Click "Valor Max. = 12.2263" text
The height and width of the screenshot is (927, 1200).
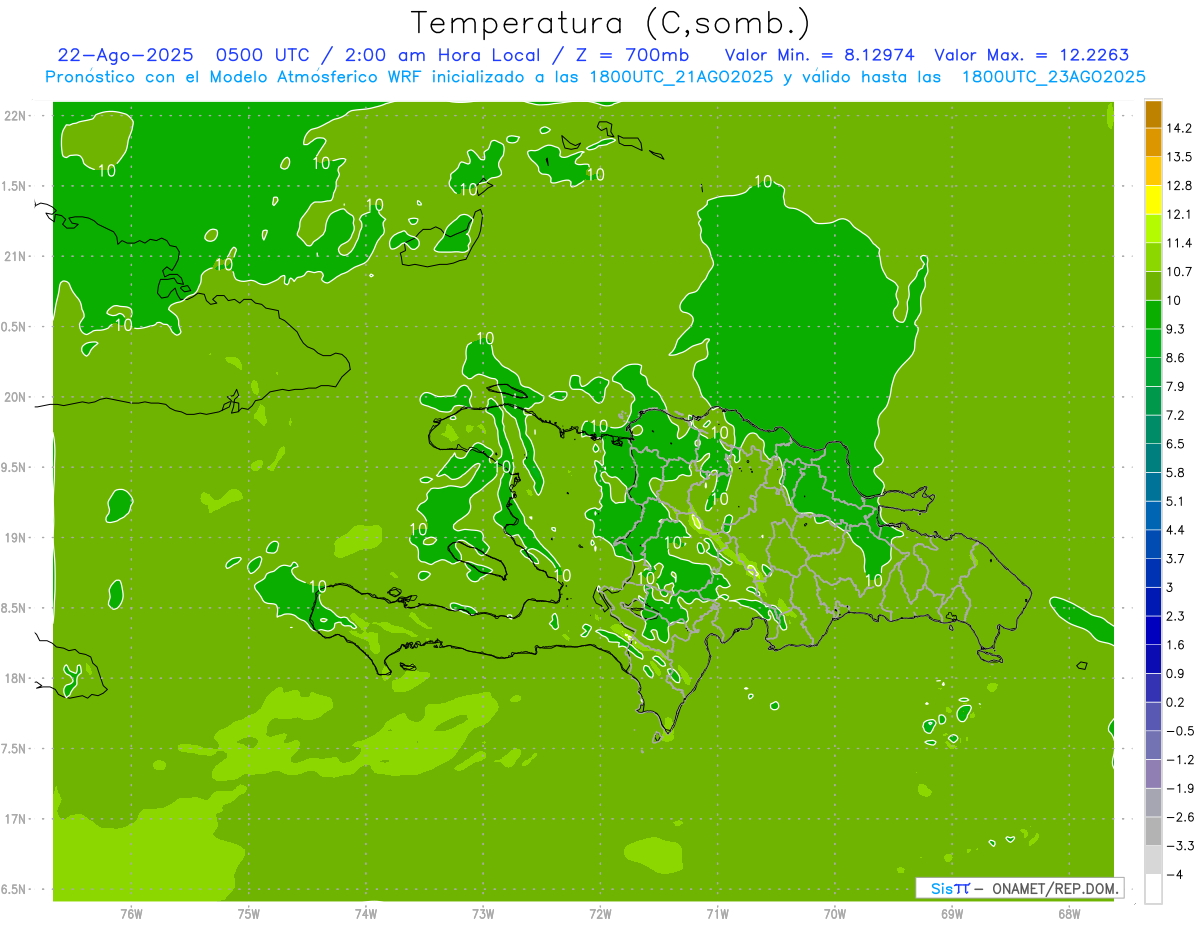[x=1031, y=55]
